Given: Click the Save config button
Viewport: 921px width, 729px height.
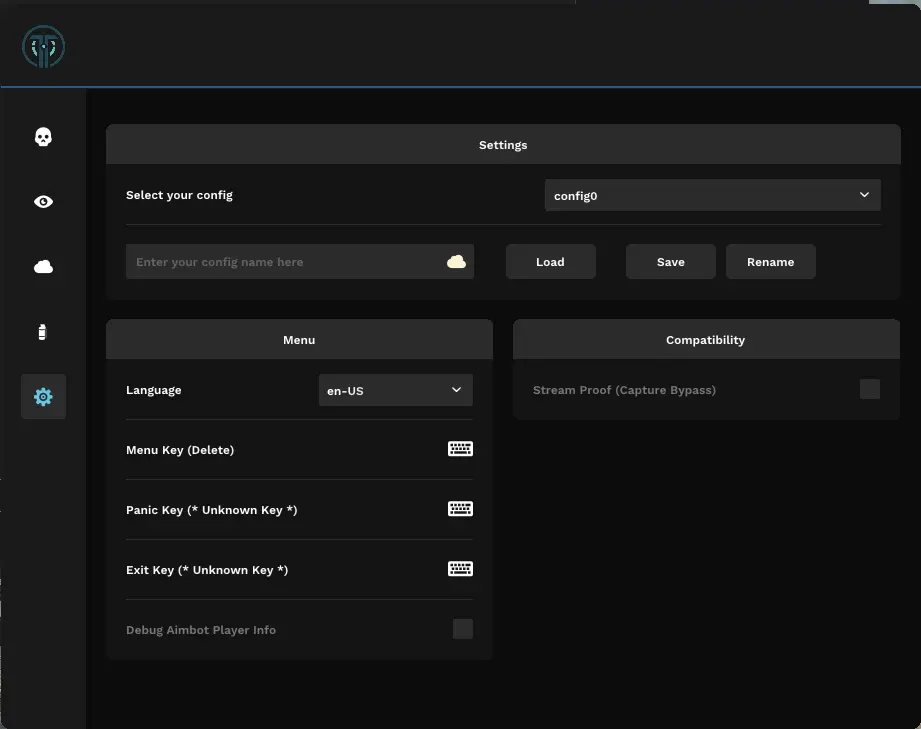Looking at the screenshot, I should [x=671, y=261].
